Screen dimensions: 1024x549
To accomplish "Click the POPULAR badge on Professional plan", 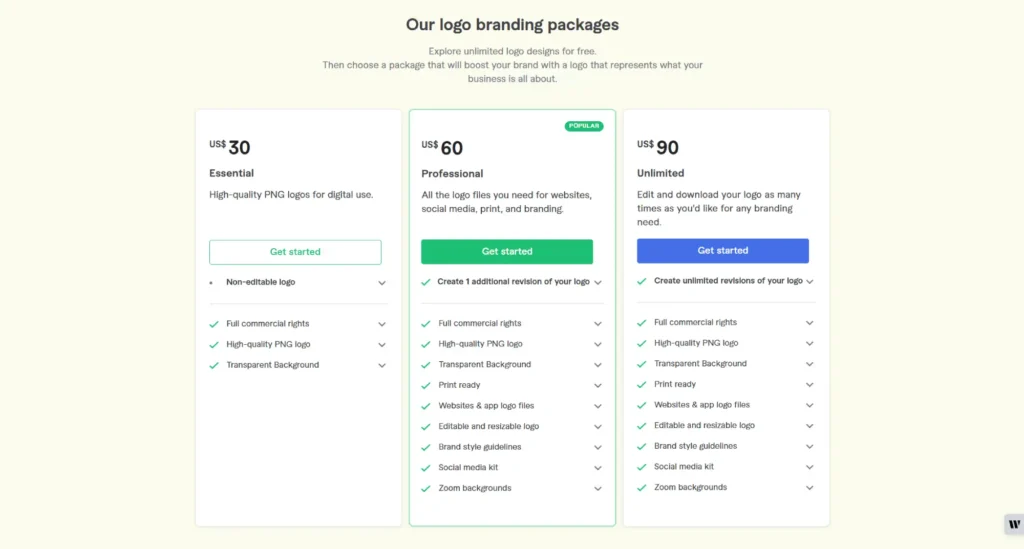I will [x=584, y=126].
